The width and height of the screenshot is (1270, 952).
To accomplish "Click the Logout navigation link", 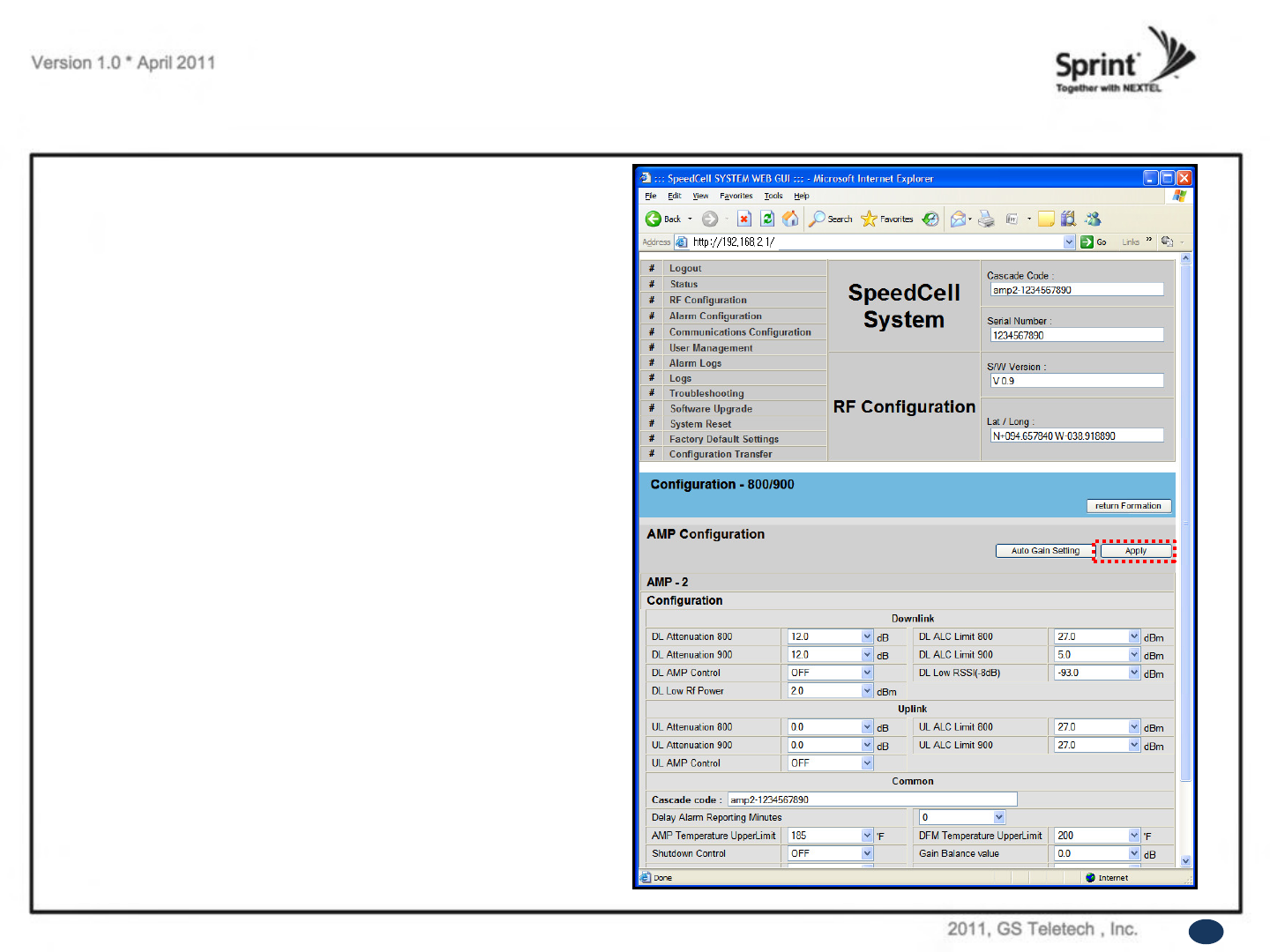I will click(x=685, y=268).
